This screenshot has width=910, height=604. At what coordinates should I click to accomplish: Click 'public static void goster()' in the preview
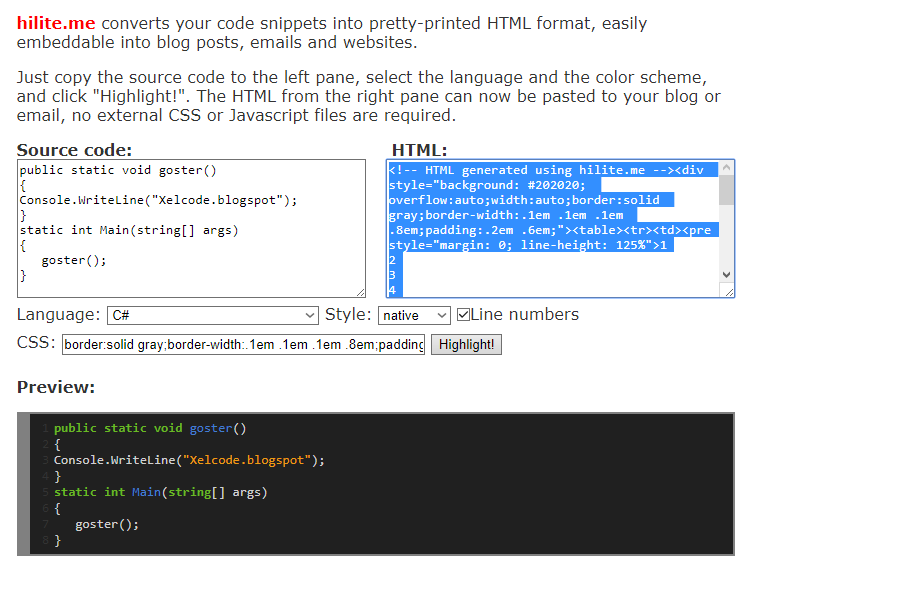click(x=150, y=428)
